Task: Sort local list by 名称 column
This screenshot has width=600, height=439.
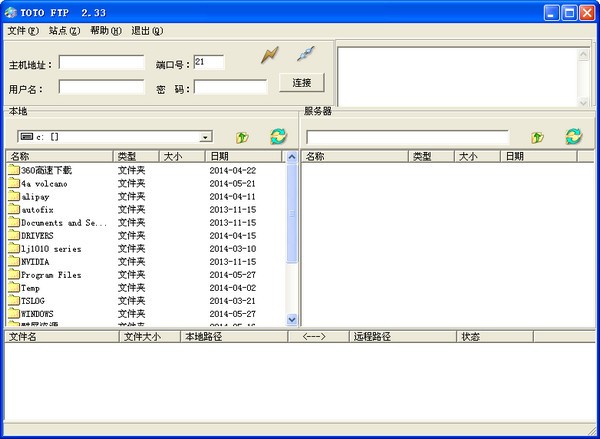Action: click(60, 156)
